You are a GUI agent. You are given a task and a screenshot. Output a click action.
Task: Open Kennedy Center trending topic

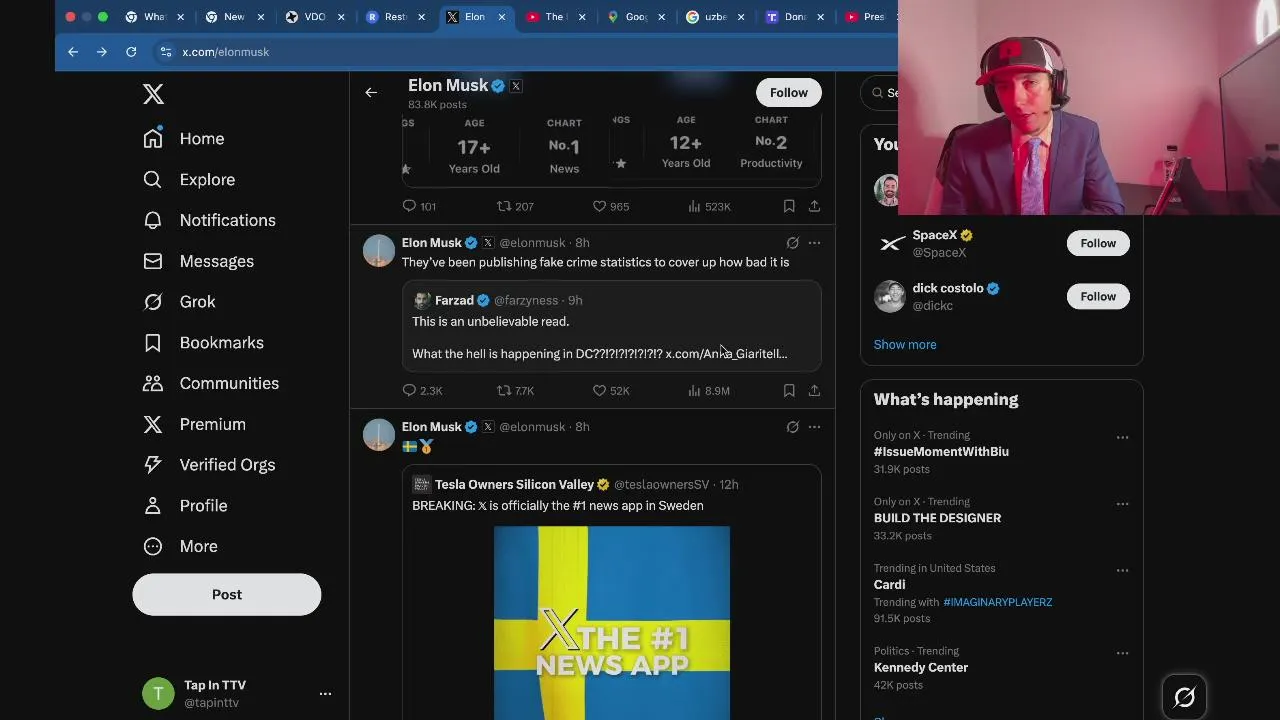point(921,668)
